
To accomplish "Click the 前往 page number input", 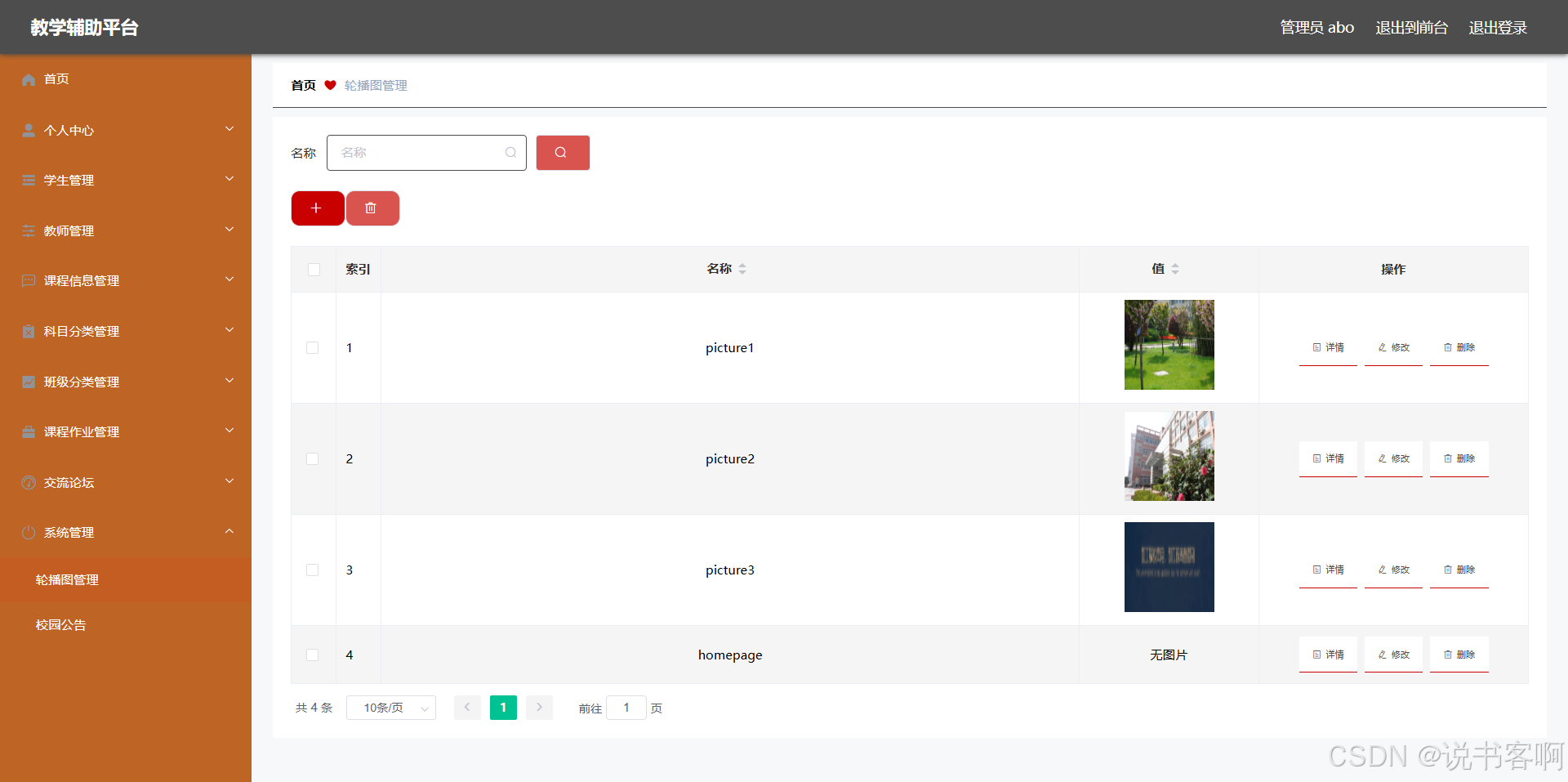I will (626, 708).
